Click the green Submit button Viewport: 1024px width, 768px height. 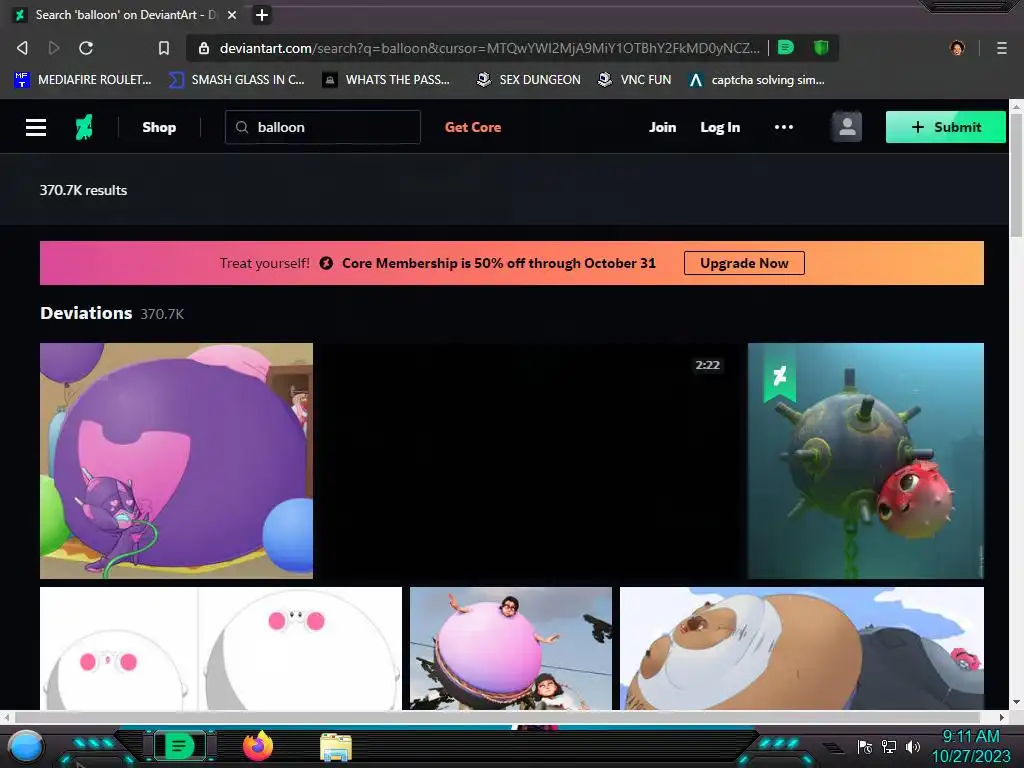946,127
